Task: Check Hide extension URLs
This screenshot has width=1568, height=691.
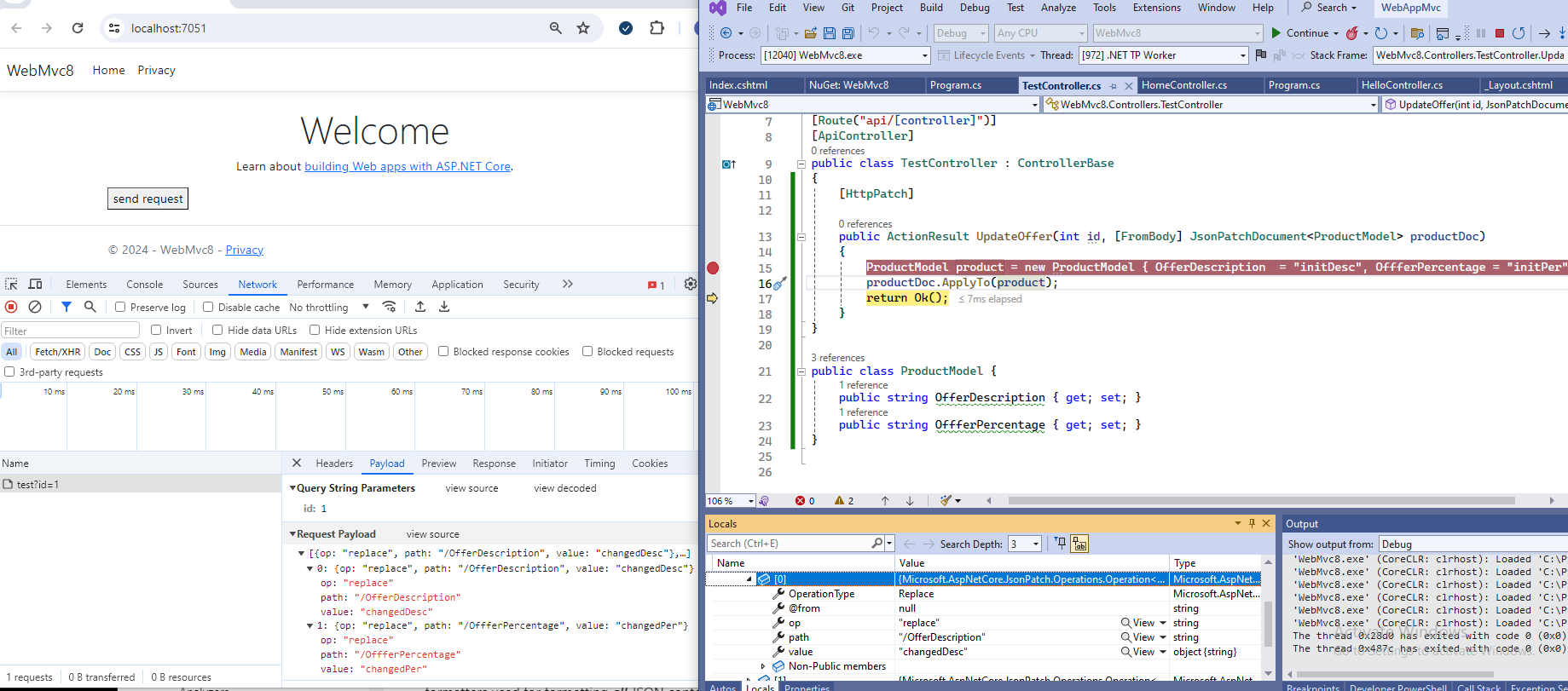Action: point(315,330)
